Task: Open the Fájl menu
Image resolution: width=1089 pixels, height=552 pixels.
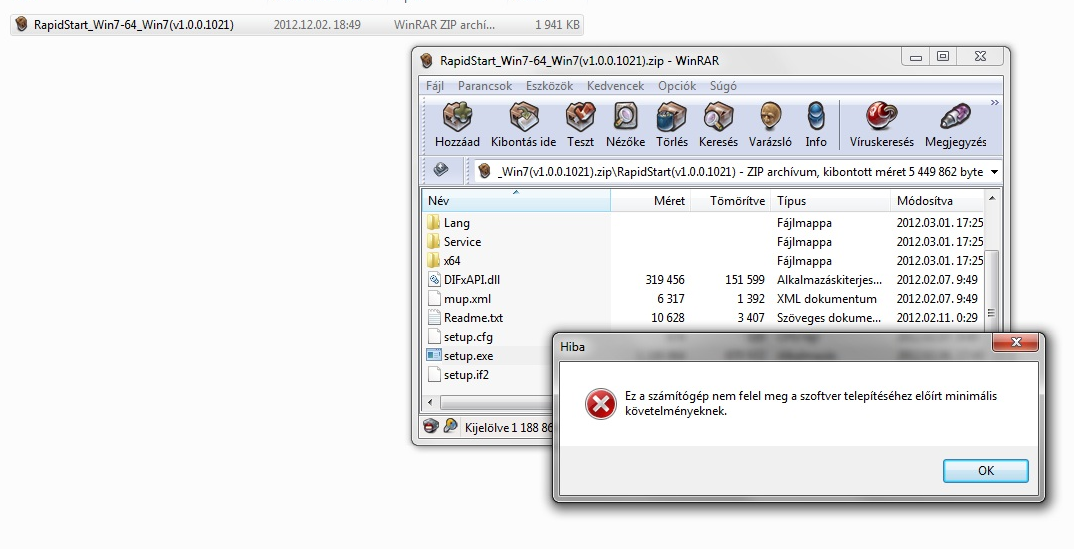Action: (x=435, y=86)
